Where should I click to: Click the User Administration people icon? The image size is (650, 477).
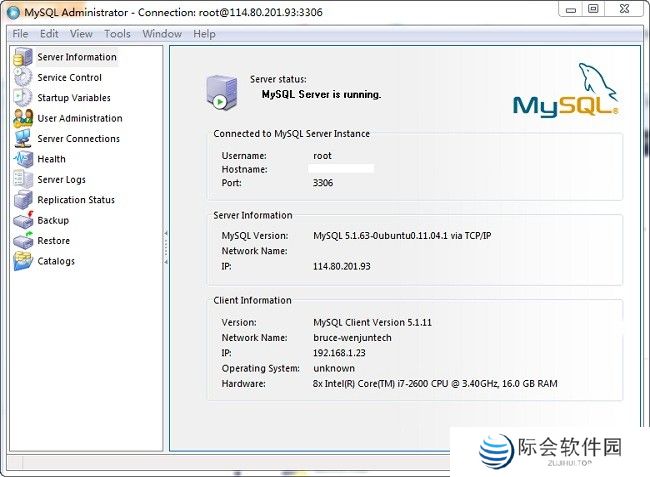click(x=23, y=118)
